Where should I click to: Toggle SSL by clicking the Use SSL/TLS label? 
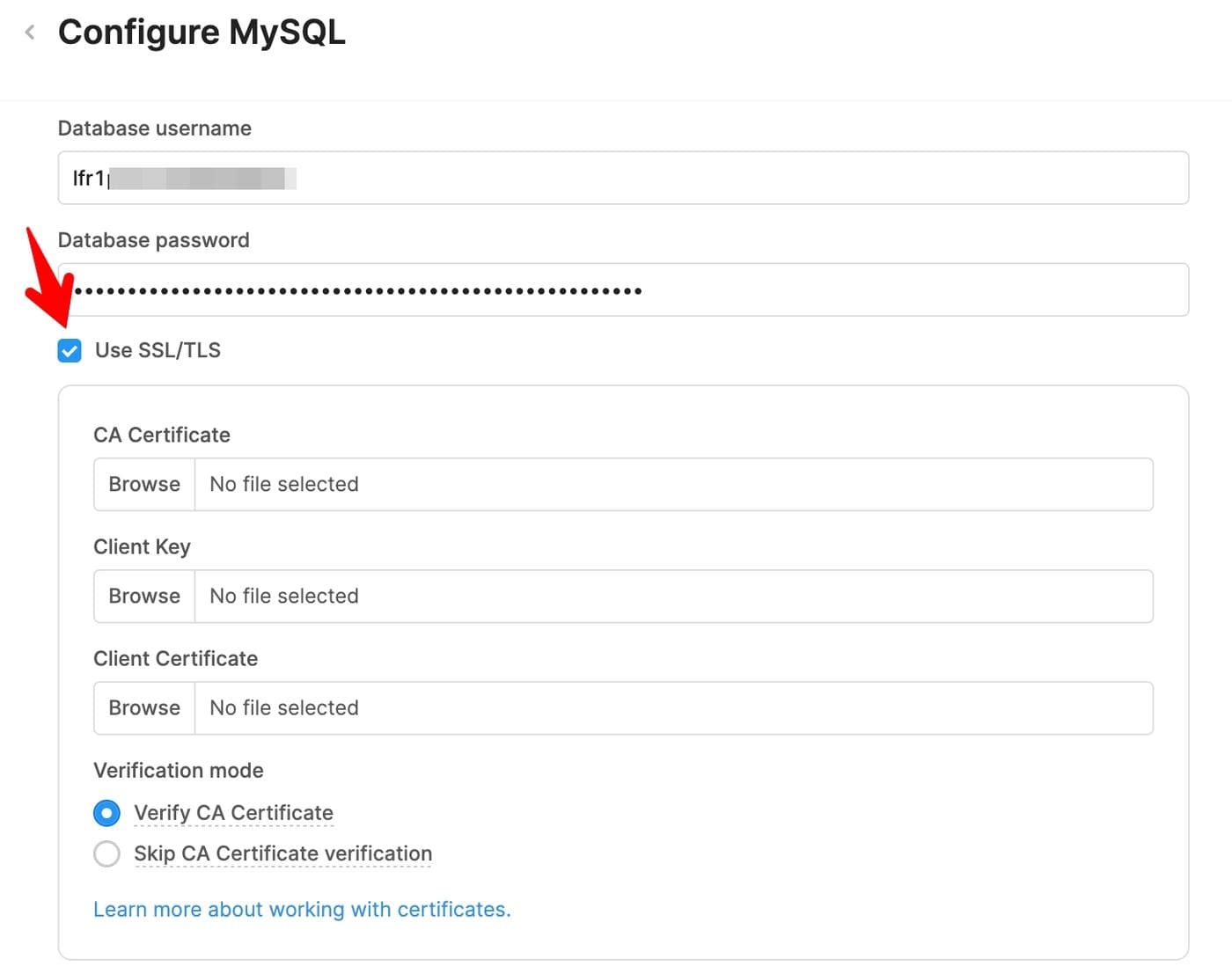(x=157, y=350)
